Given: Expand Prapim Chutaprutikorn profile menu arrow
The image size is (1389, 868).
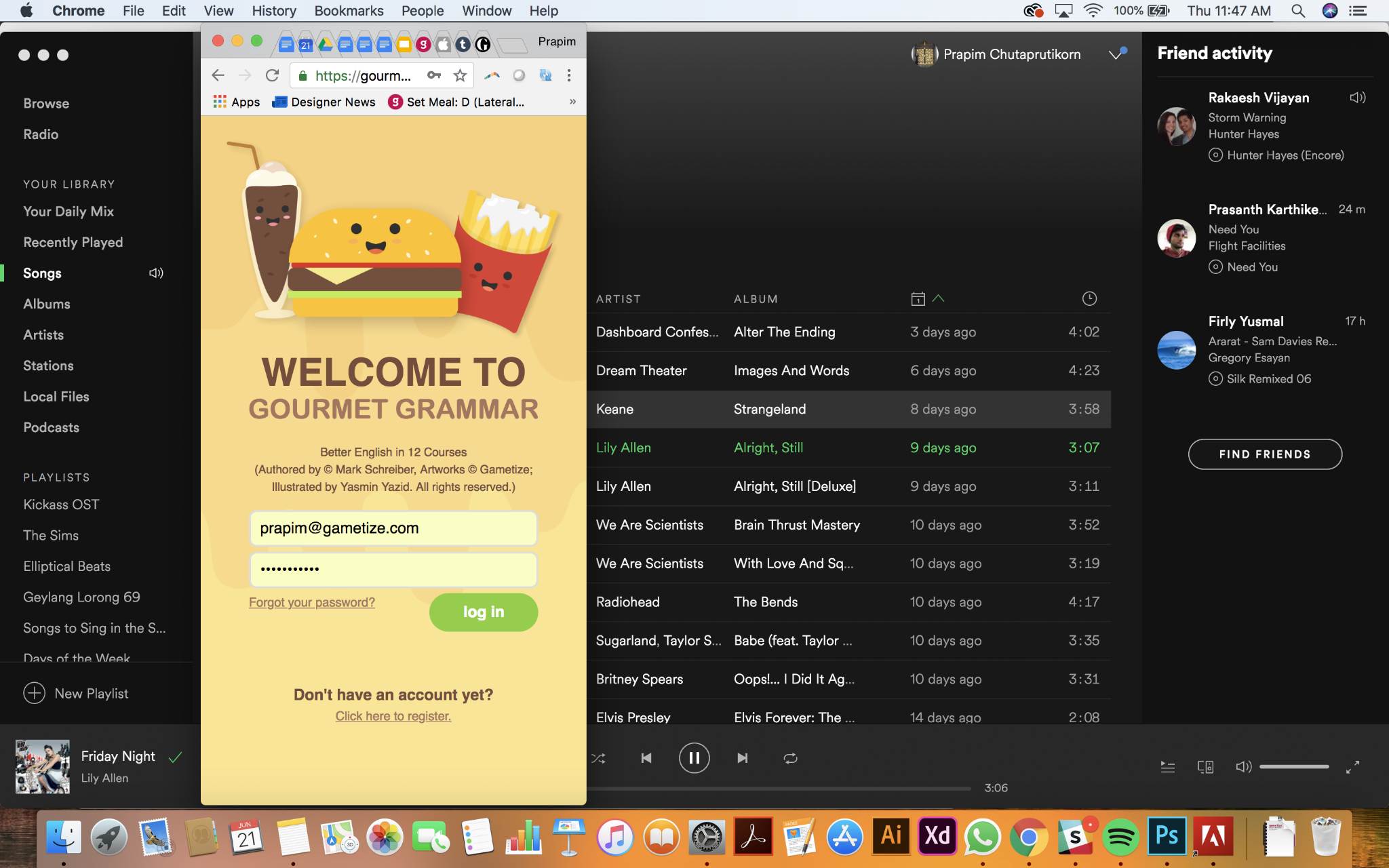Looking at the screenshot, I should (x=1116, y=54).
